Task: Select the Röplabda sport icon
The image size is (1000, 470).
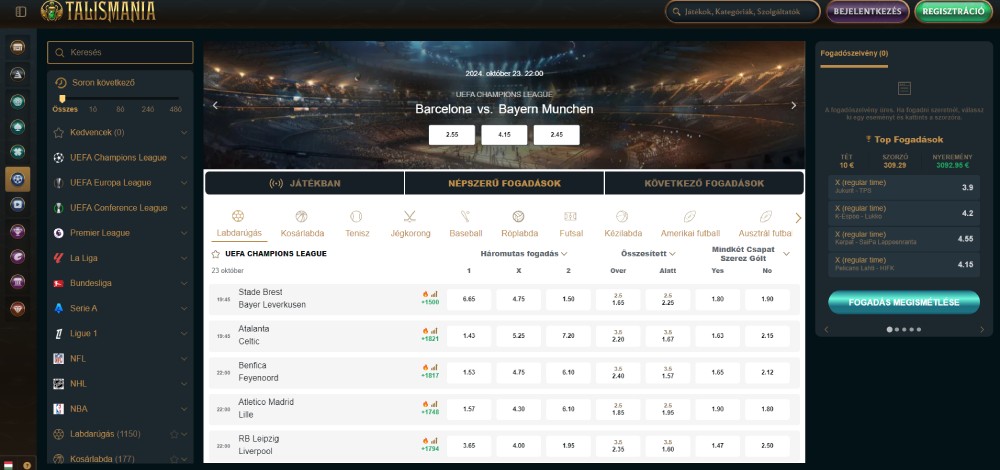Action: pos(518,216)
